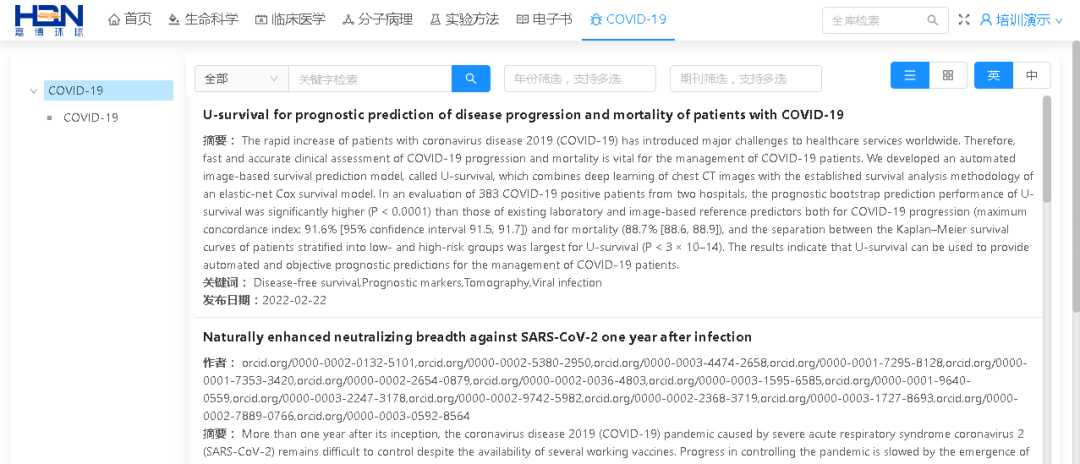
Task: Click the magnifier in global search box
Action: click(x=933, y=20)
